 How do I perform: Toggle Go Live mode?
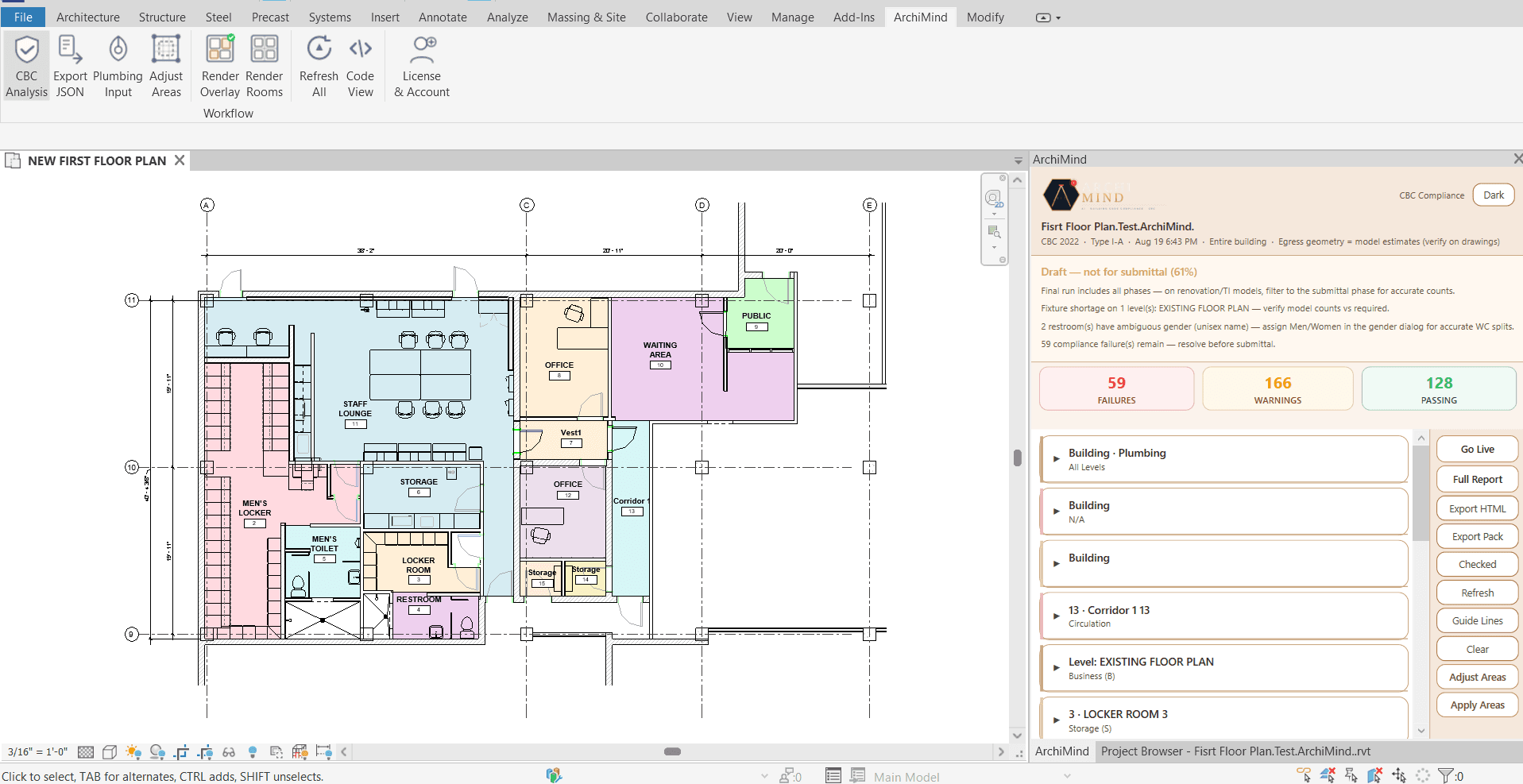click(1477, 449)
